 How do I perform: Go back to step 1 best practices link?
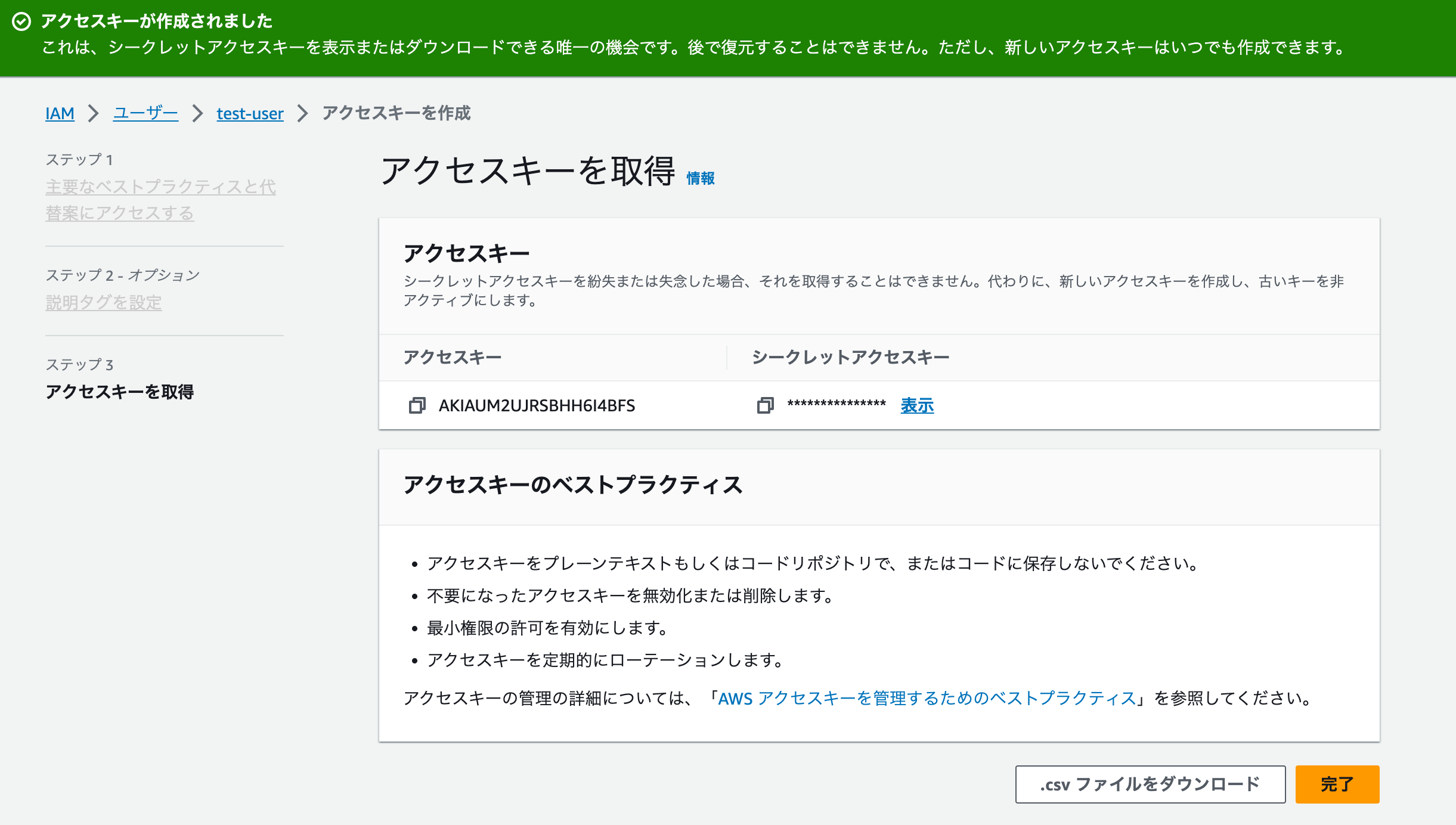[x=161, y=200]
